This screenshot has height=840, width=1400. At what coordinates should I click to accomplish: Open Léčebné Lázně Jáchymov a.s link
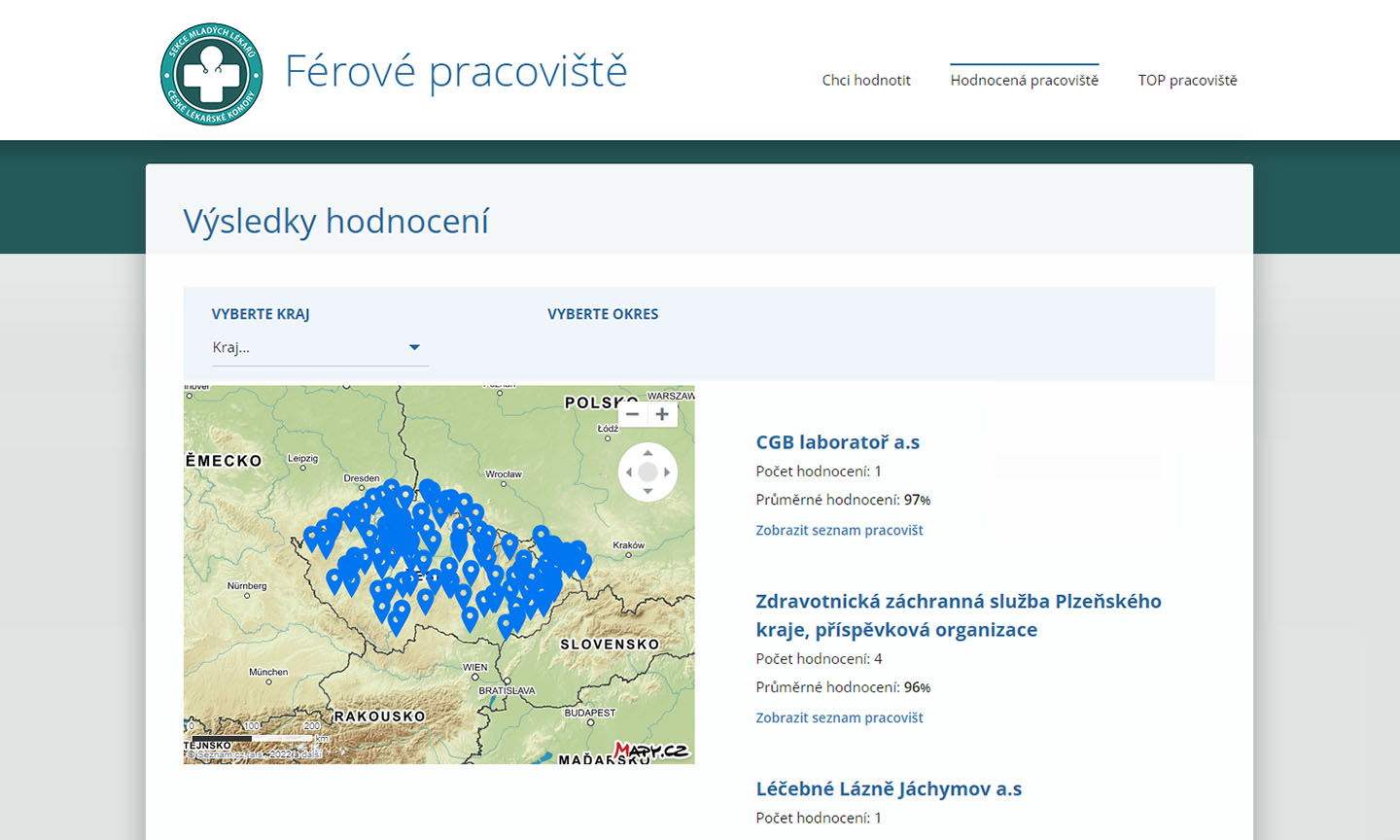pos(889,788)
